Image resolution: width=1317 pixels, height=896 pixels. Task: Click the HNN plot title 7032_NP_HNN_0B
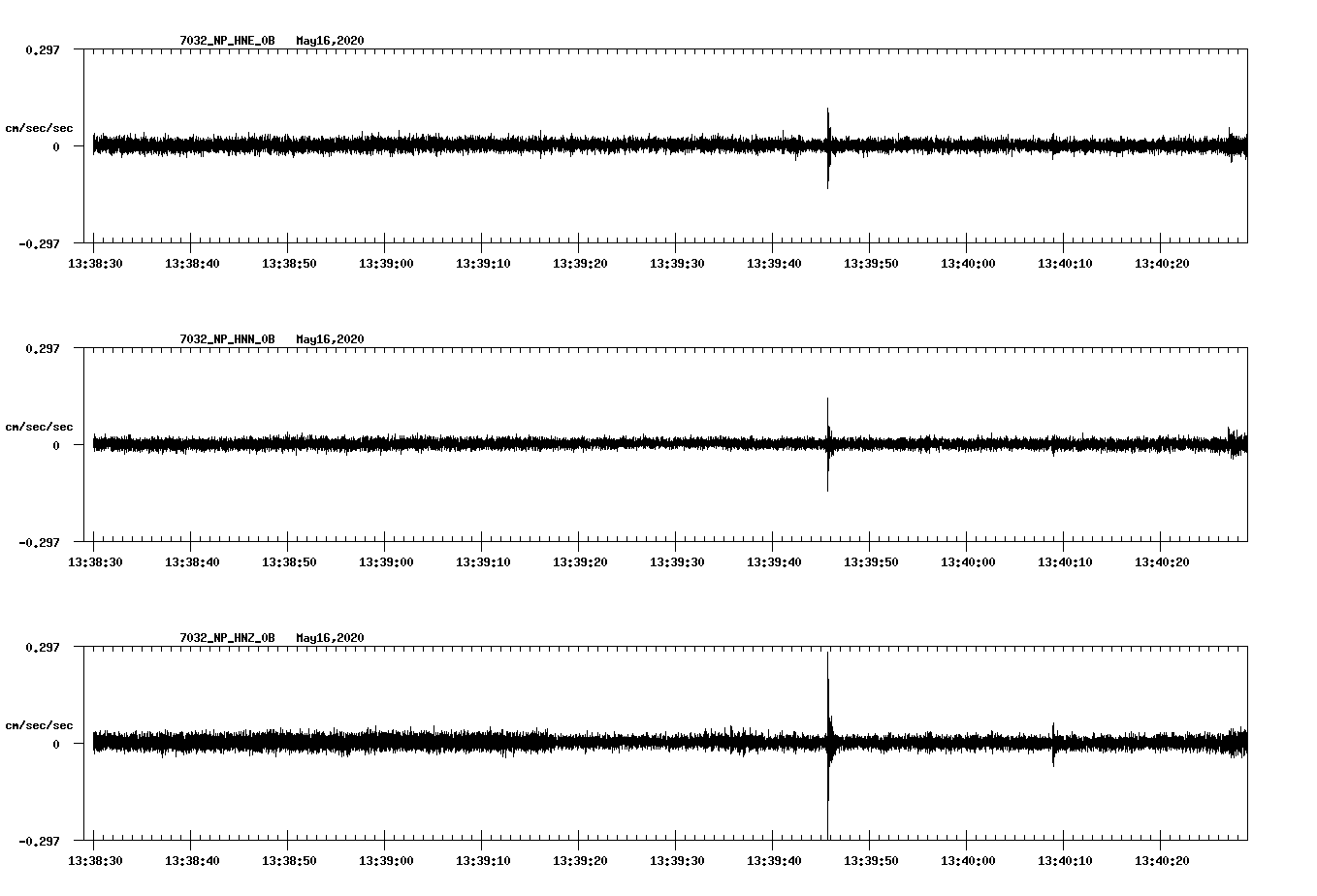coord(227,339)
